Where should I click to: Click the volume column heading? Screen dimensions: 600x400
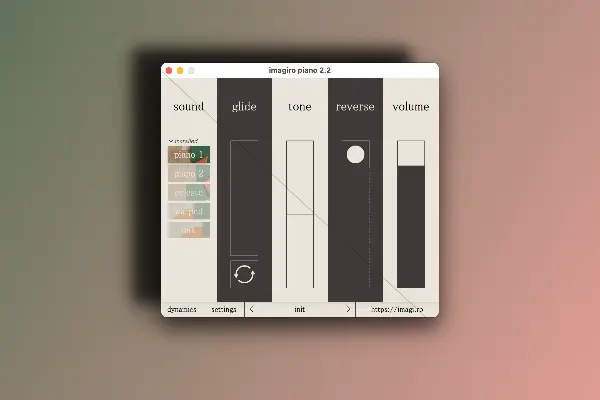coord(411,106)
